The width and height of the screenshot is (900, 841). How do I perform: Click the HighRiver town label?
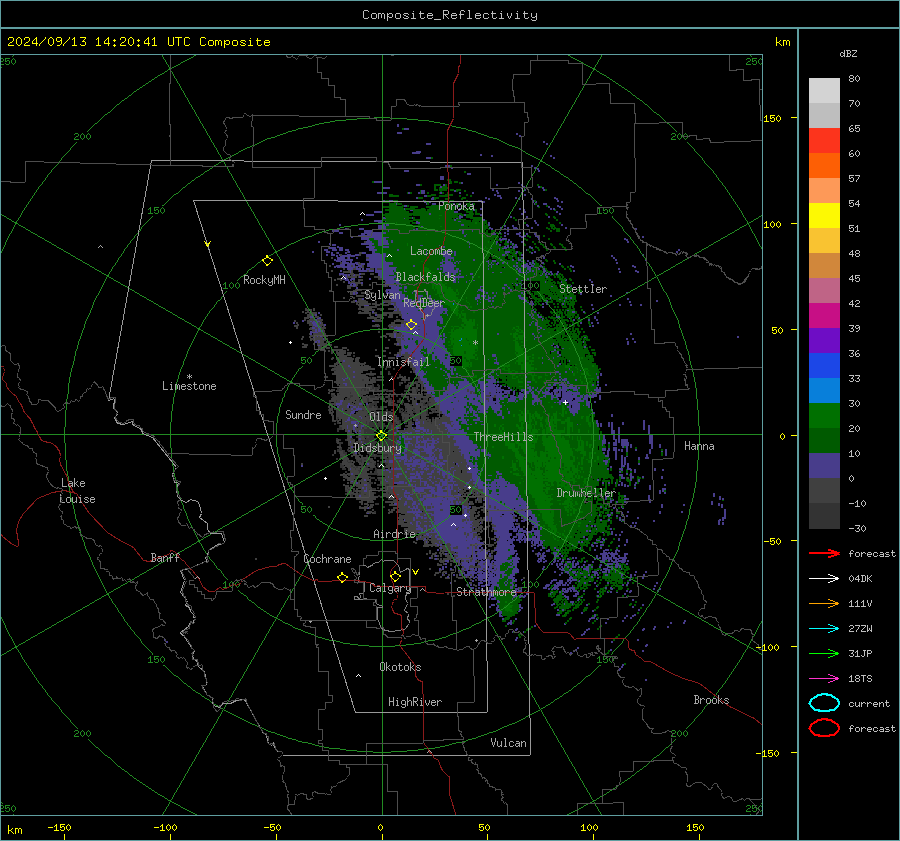point(415,702)
